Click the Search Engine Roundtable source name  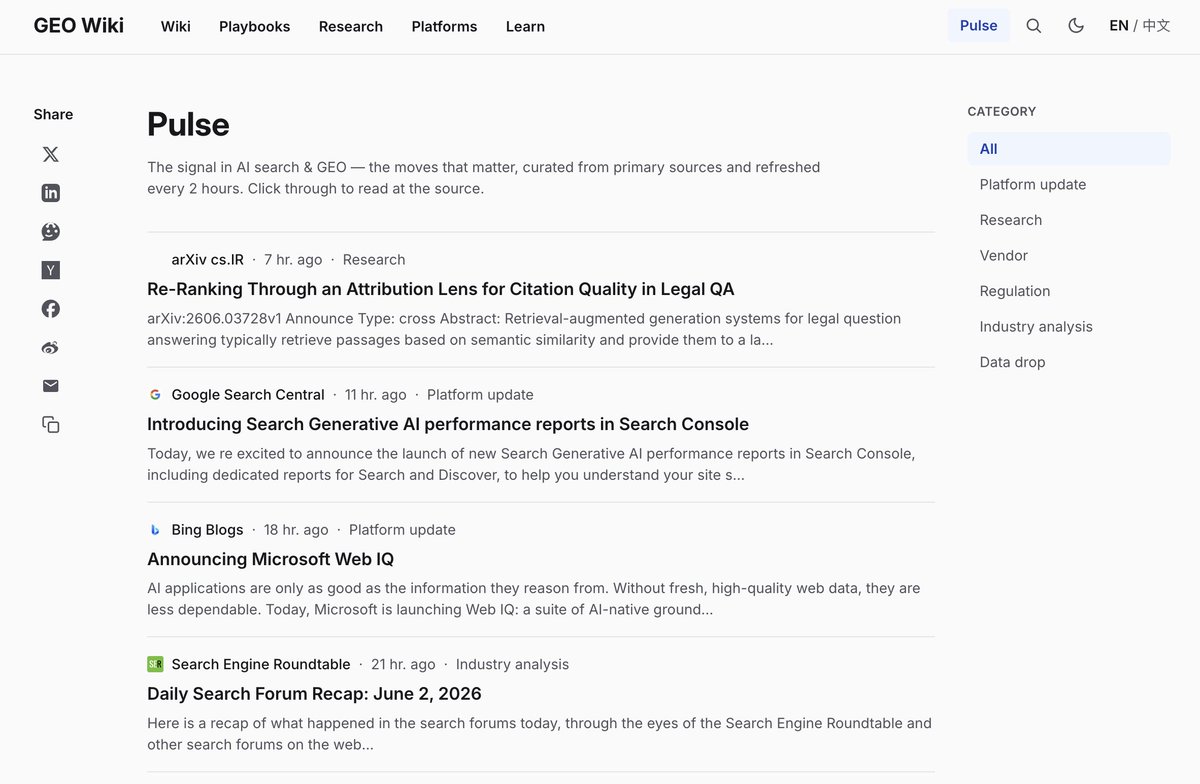pos(261,664)
